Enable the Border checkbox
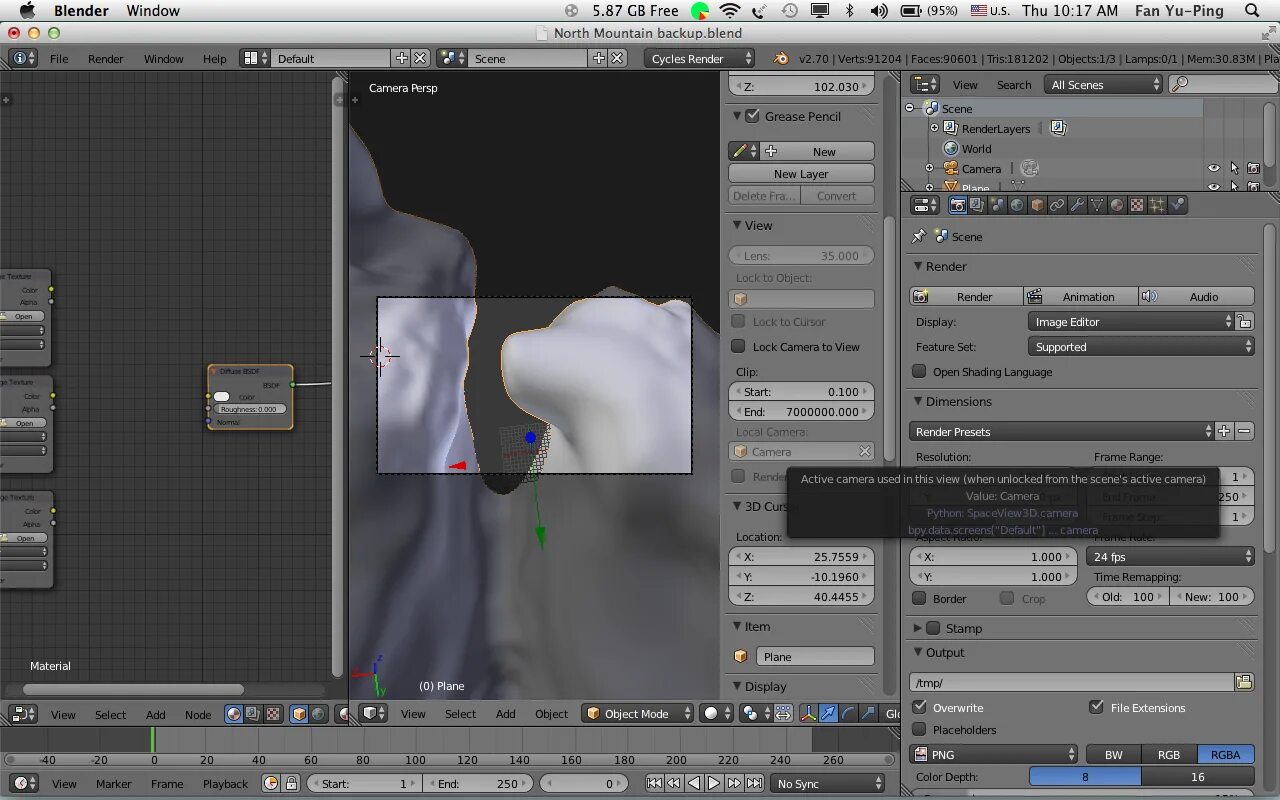The width and height of the screenshot is (1280, 800). coord(919,599)
